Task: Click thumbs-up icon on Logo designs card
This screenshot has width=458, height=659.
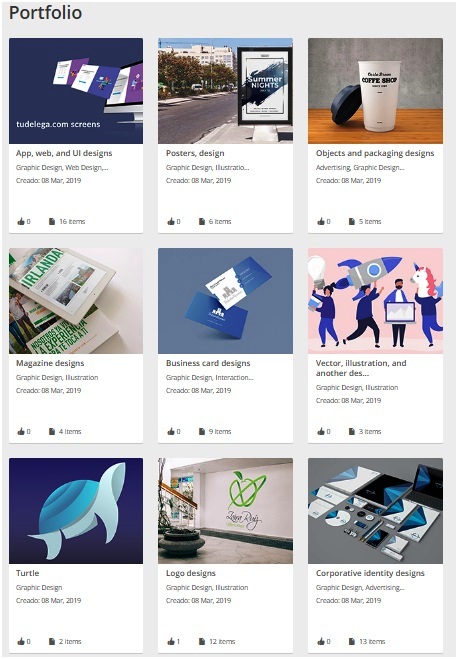Action: tap(171, 642)
